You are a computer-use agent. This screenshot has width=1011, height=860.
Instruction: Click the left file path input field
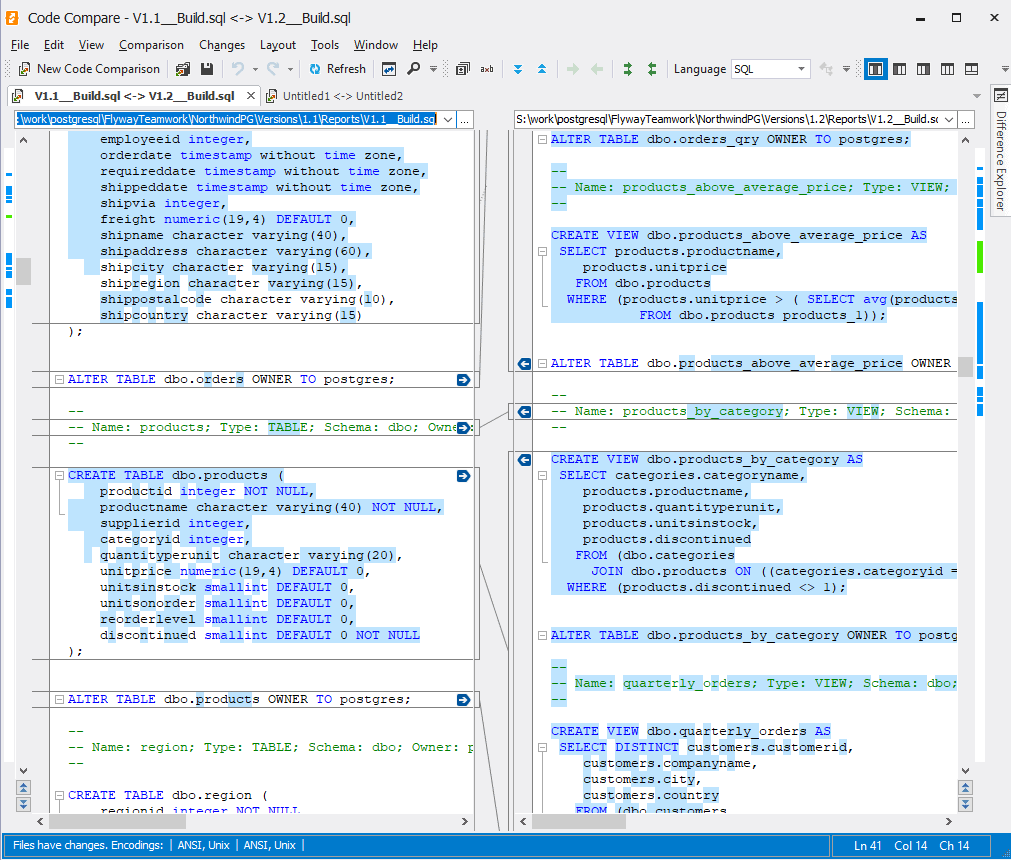(227, 119)
